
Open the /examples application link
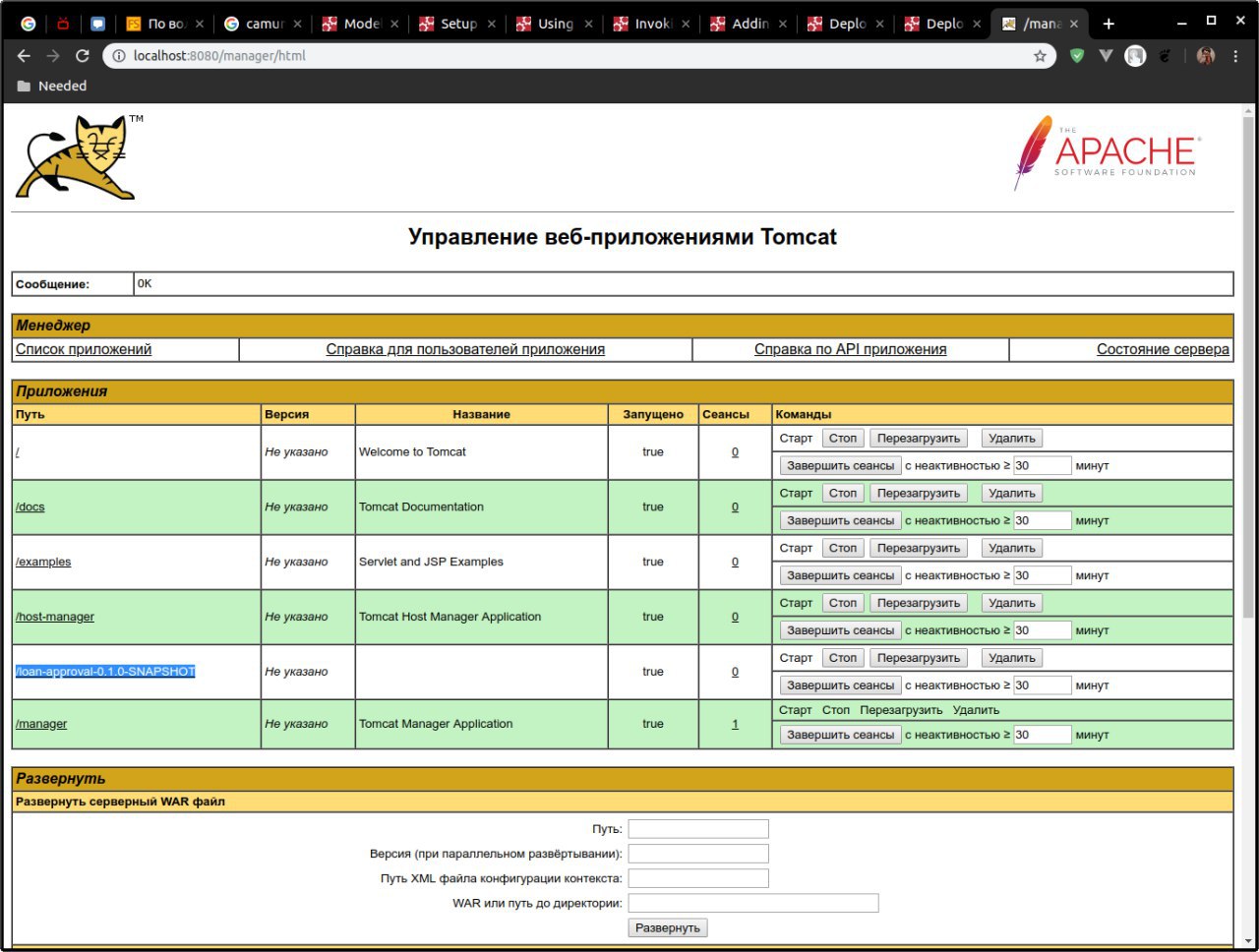[x=43, y=563]
